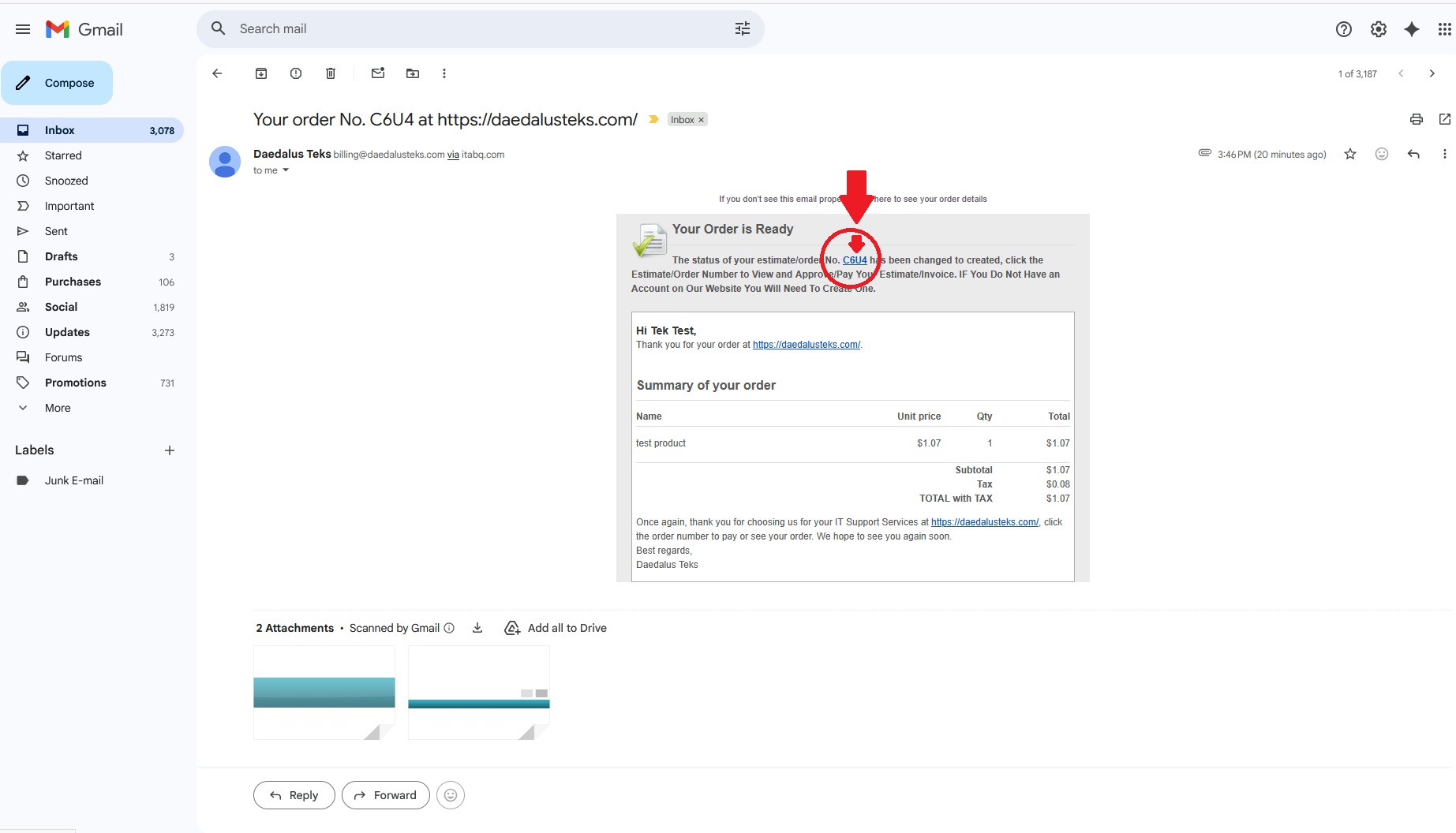Print all messages icon

[1417, 119]
